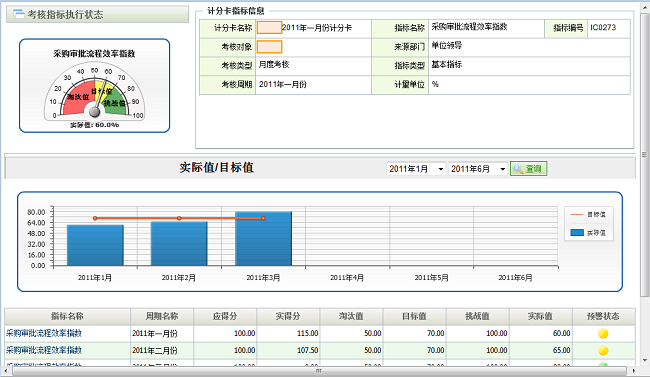650x377 pixels.
Task: Click the gauge needle hub on the dial
Action: 95,112
